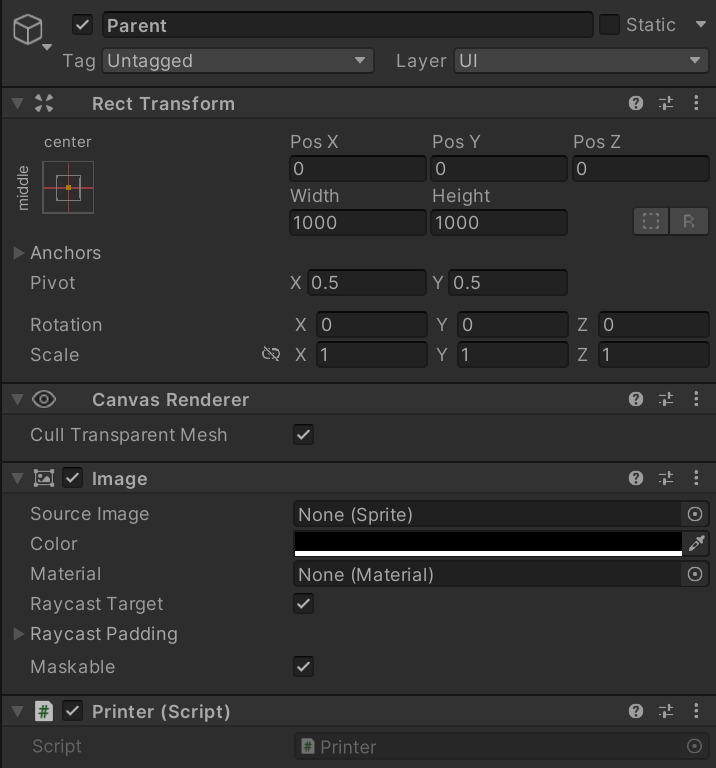Open the Layer dropdown
This screenshot has height=768, width=716.
pos(581,61)
